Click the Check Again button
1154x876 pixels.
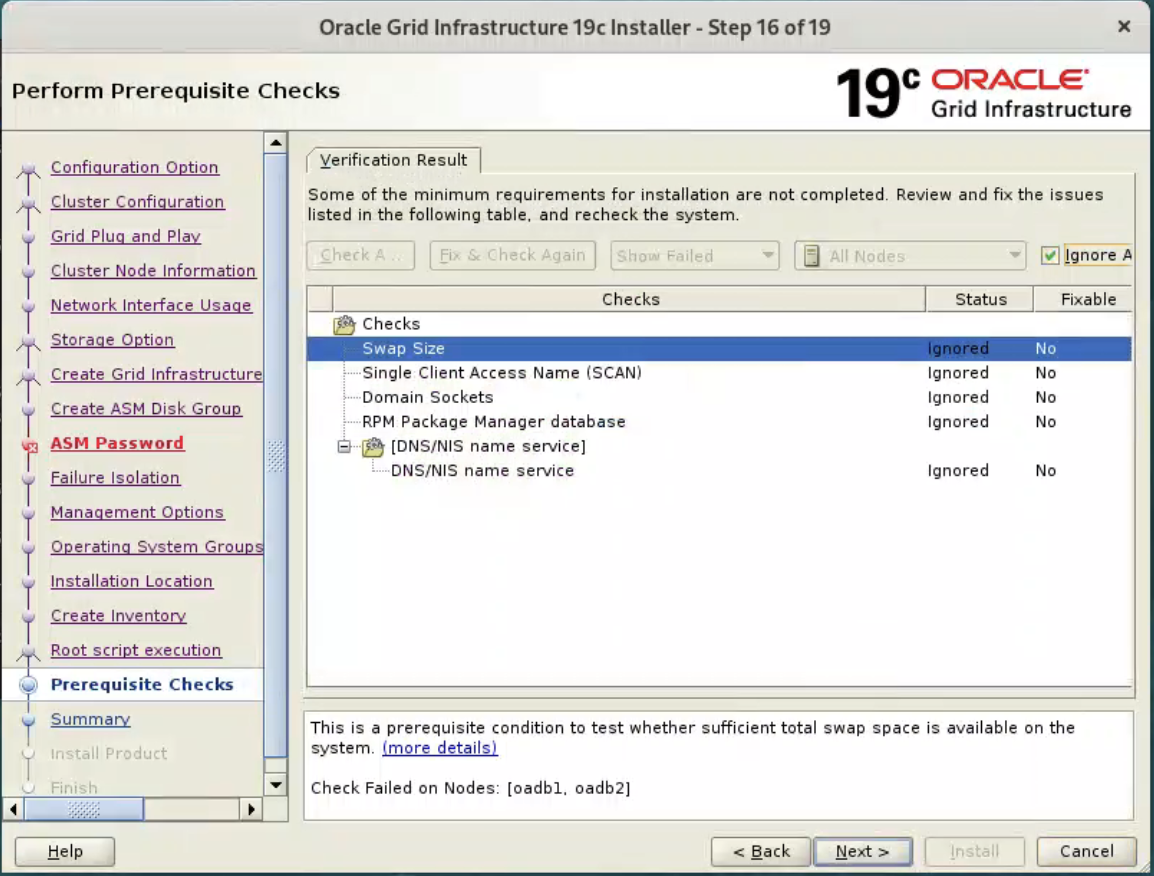click(361, 255)
